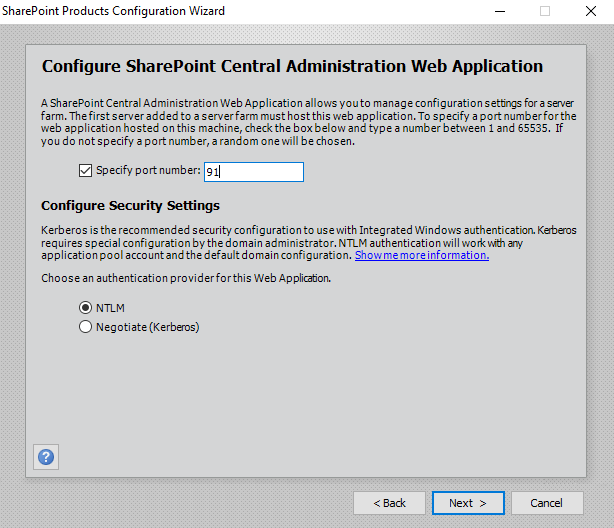The image size is (614, 528).
Task: Click the 'Configure Security Settings' section heading
Action: coord(130,206)
